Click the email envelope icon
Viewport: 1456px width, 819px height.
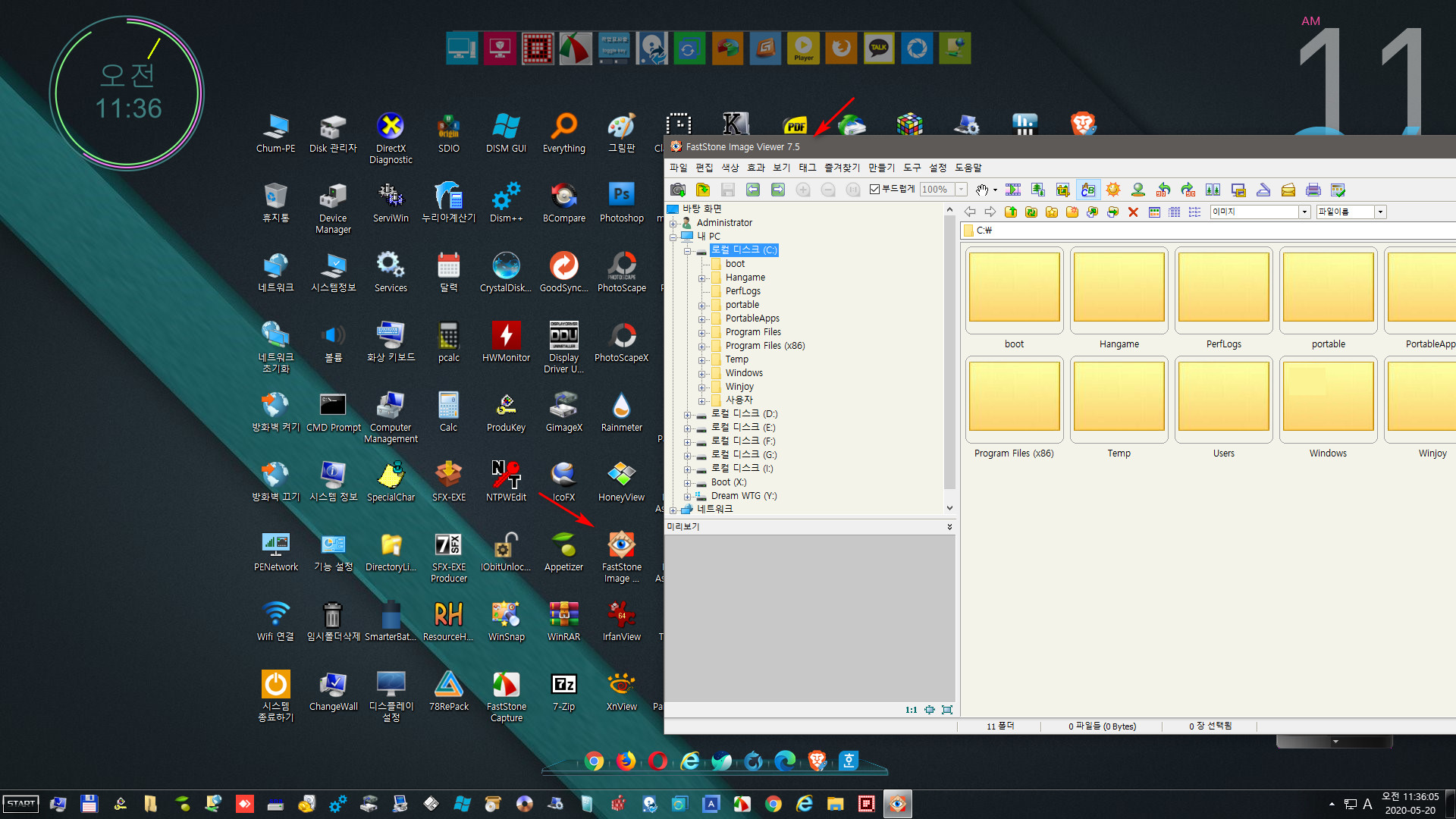(x=1288, y=190)
